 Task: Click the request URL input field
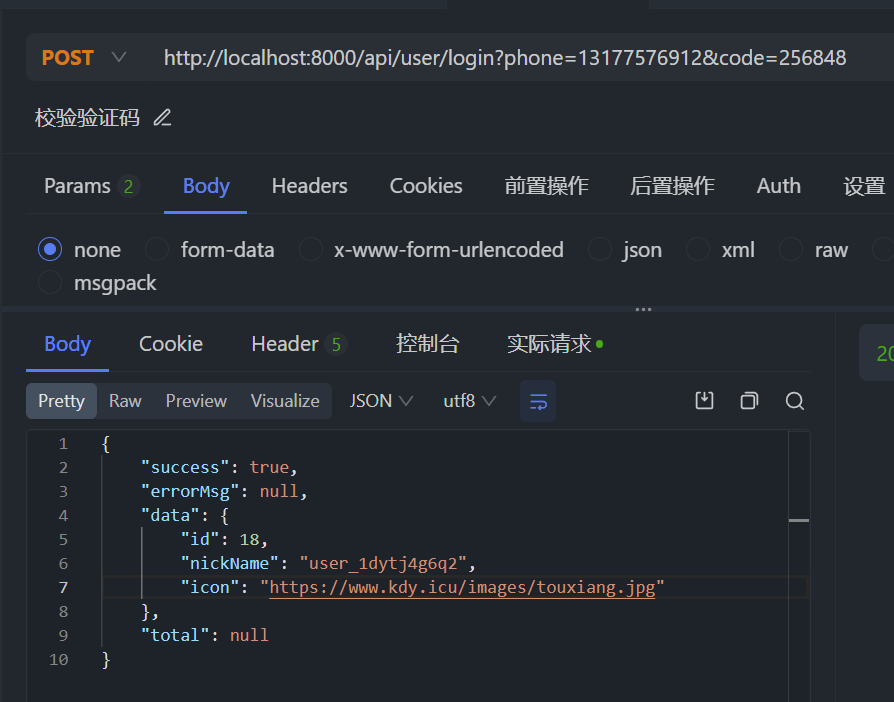[x=505, y=58]
